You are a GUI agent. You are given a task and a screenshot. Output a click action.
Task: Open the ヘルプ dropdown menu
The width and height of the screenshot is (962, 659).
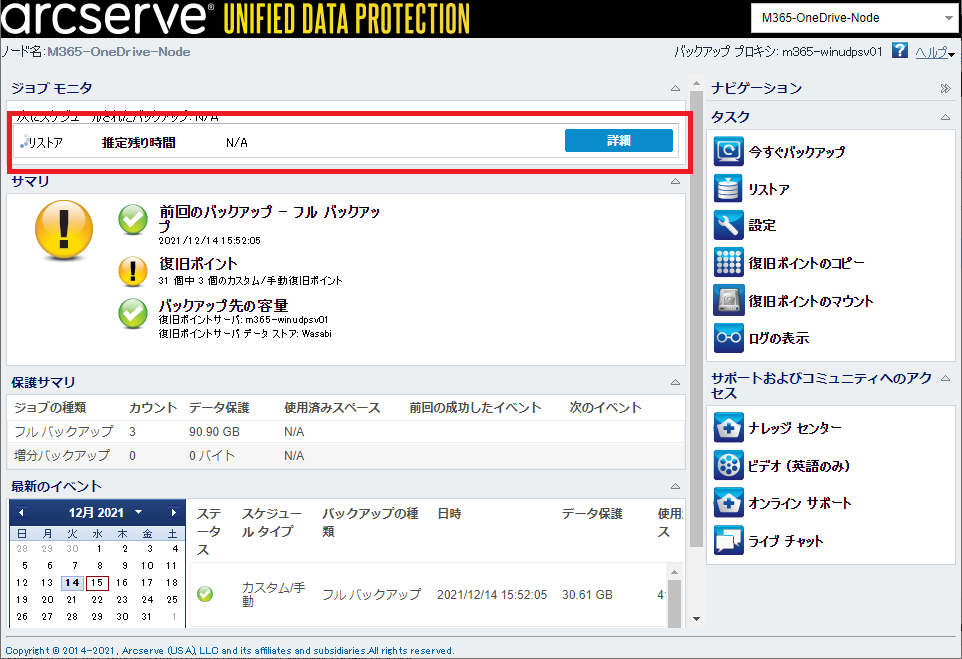point(935,53)
